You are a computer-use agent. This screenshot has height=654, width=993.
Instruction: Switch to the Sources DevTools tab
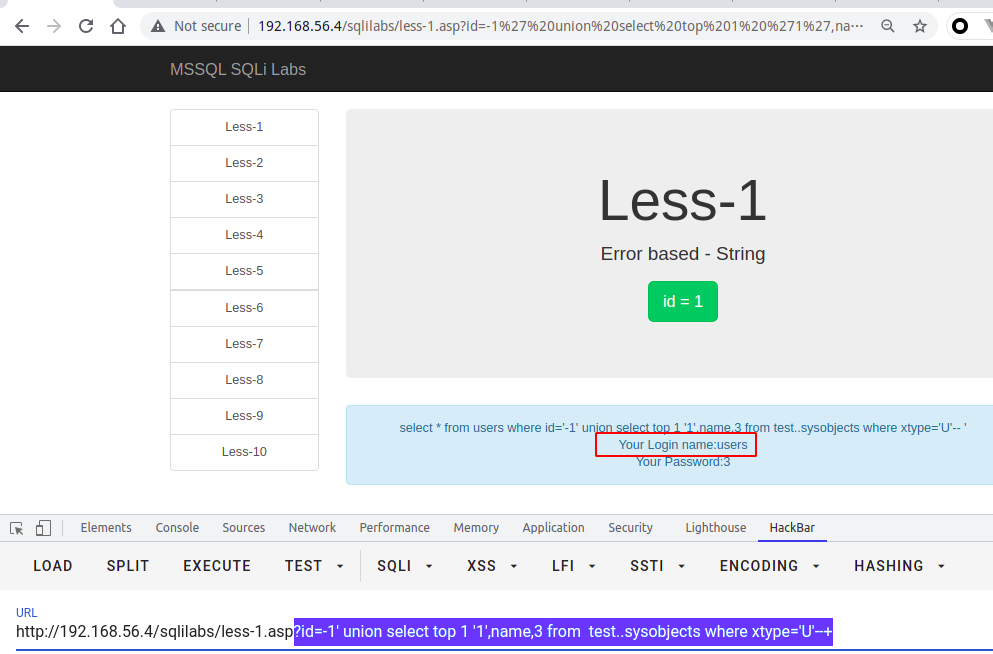pyautogui.click(x=244, y=528)
